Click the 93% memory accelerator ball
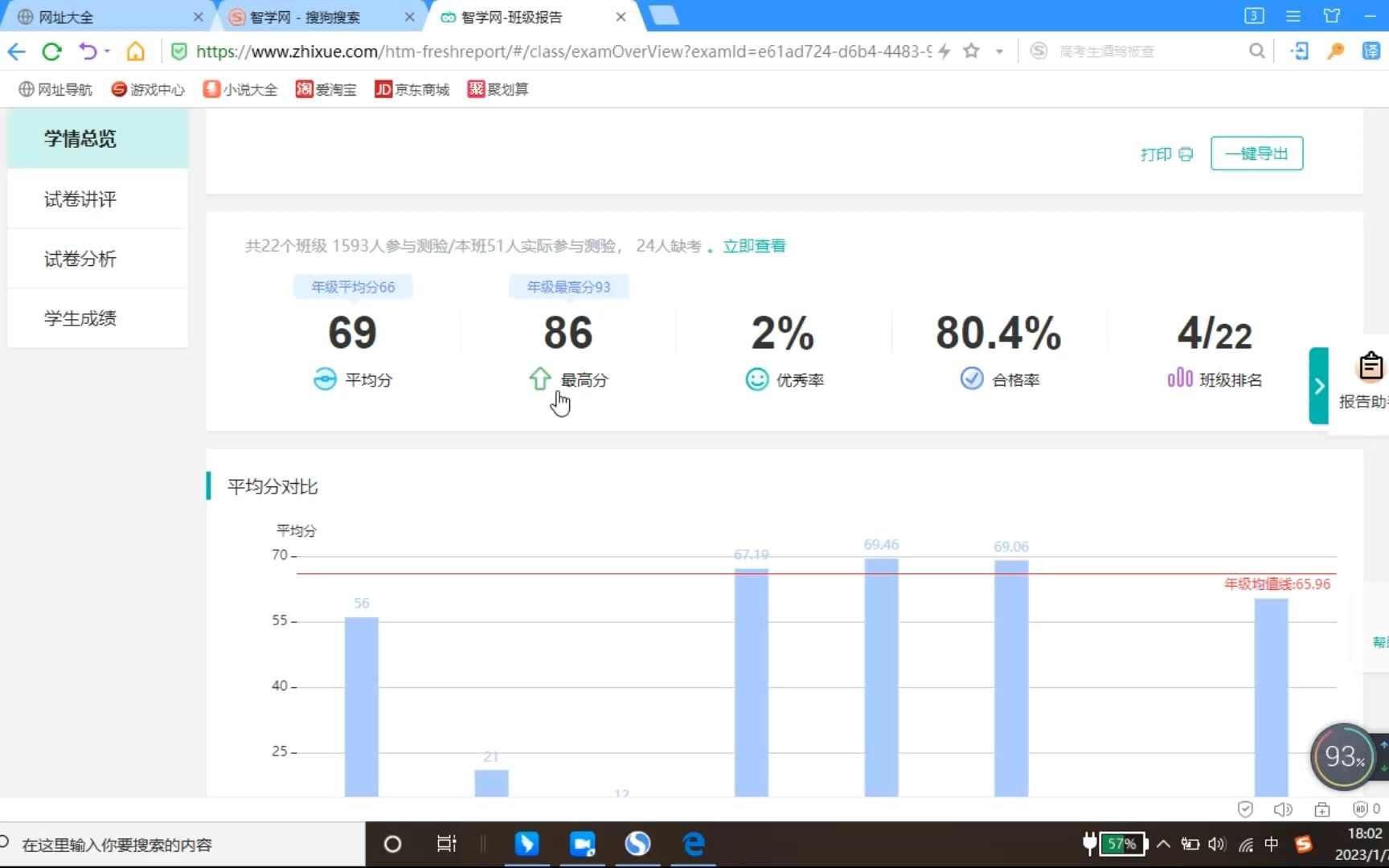This screenshot has width=1389, height=868. [1343, 756]
